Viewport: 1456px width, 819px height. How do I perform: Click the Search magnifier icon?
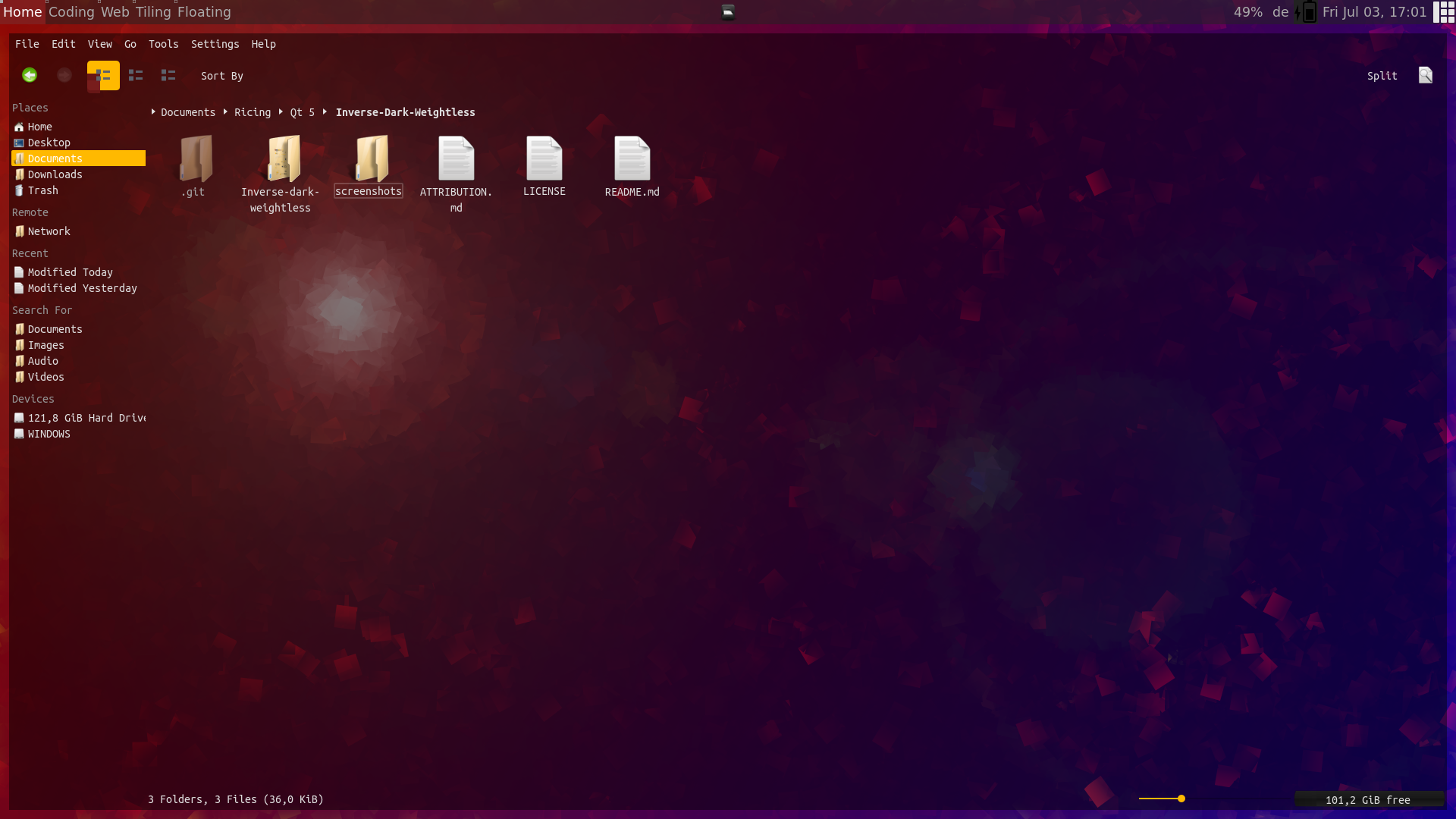click(x=1426, y=75)
